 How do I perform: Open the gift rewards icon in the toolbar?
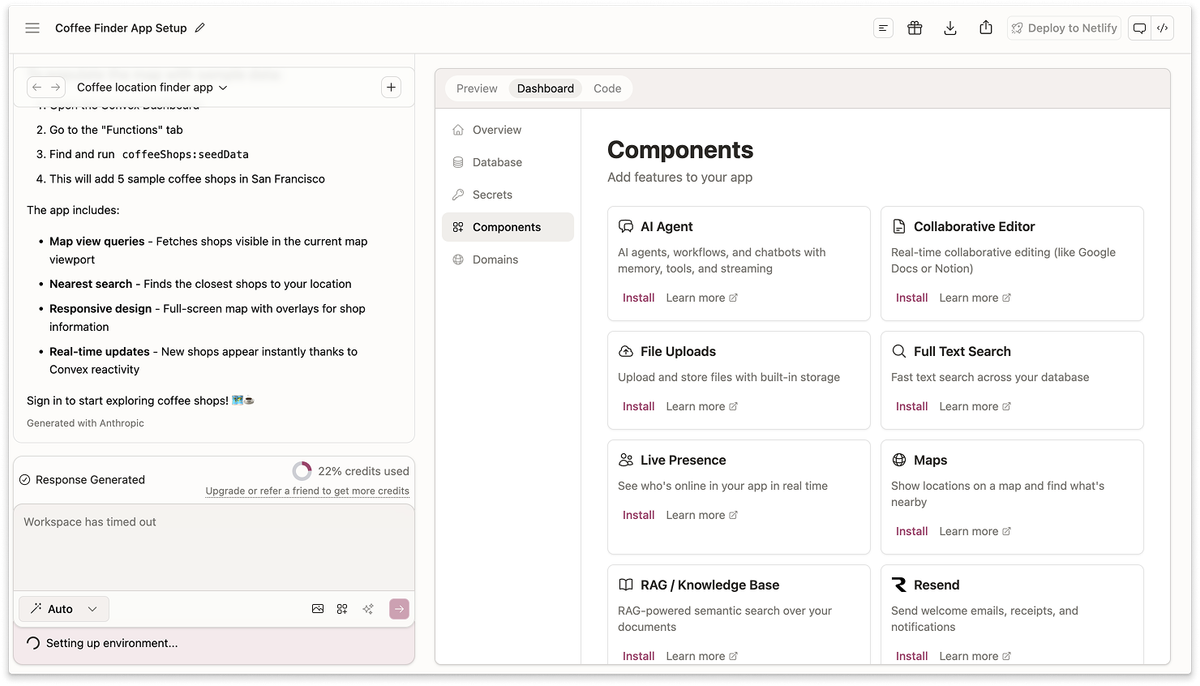[x=915, y=27]
